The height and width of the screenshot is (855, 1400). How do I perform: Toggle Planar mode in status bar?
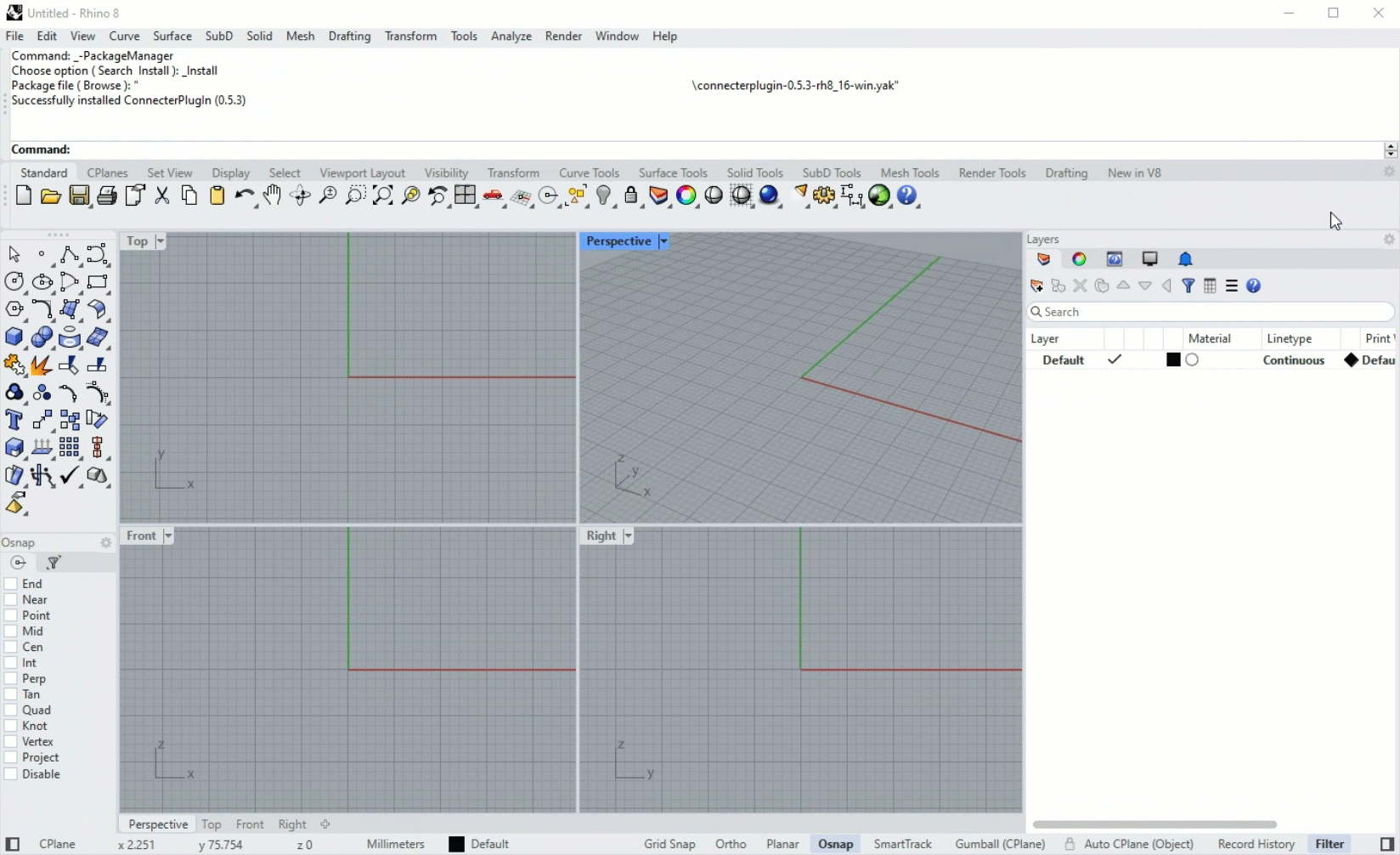click(x=782, y=844)
